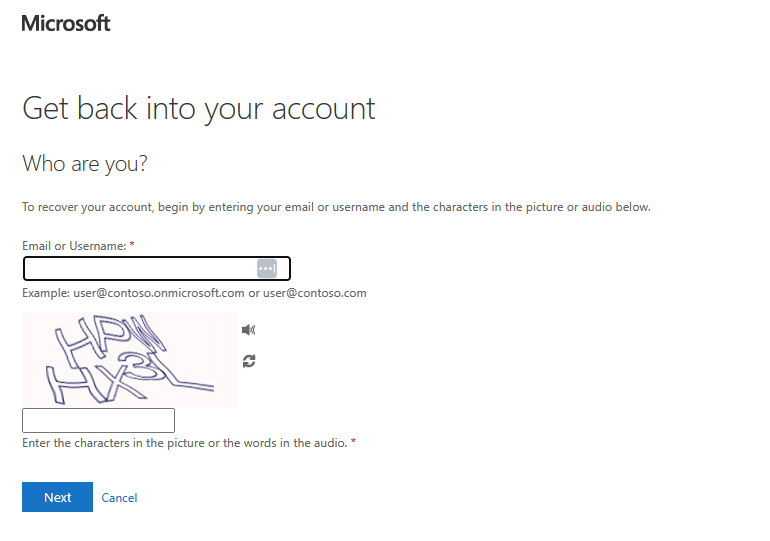Click the 'Who are you?' subheading
Screen dimensions: 770x541
(85, 163)
